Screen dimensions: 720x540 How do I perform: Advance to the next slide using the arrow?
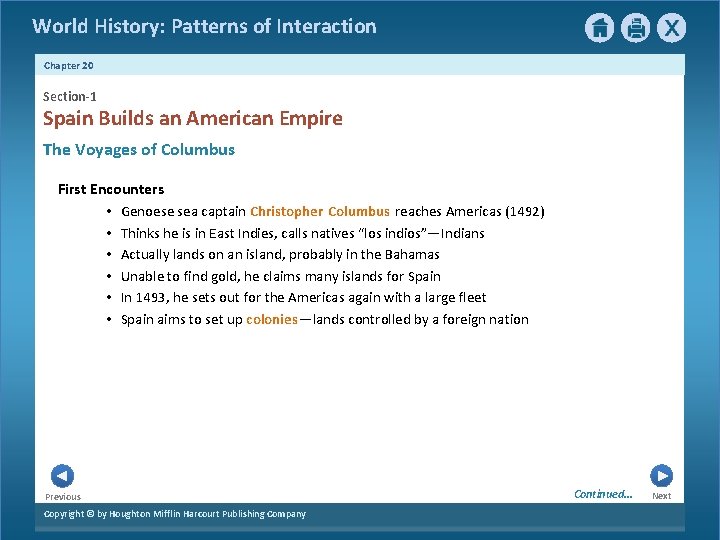[661, 476]
